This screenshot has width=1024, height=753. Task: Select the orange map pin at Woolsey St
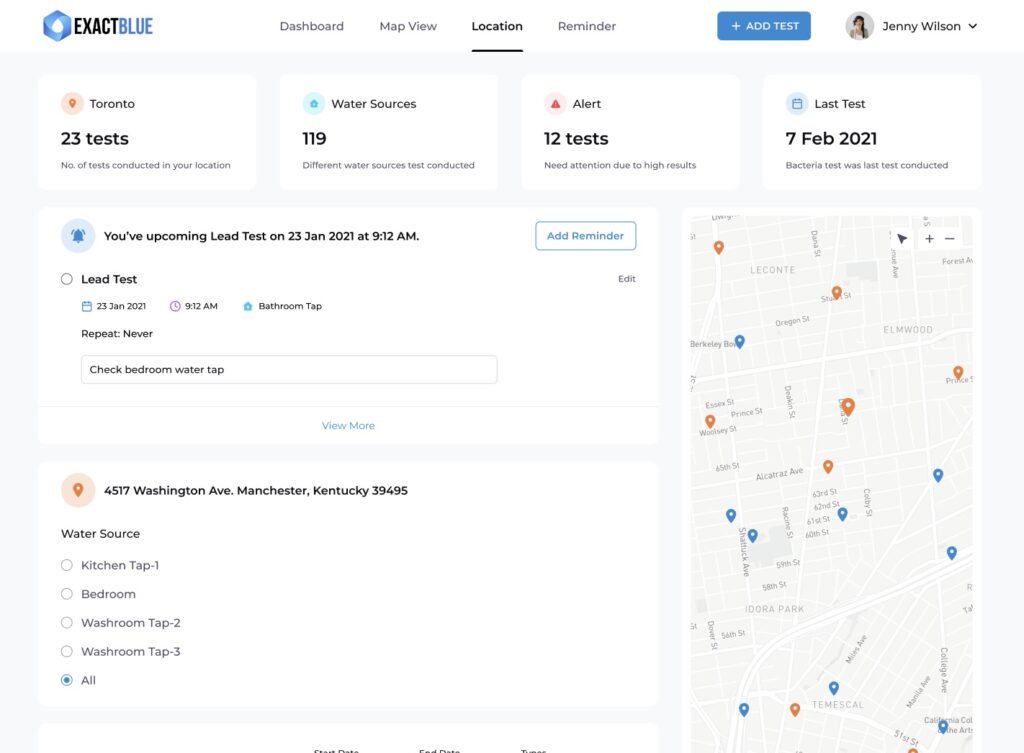pyautogui.click(x=710, y=421)
